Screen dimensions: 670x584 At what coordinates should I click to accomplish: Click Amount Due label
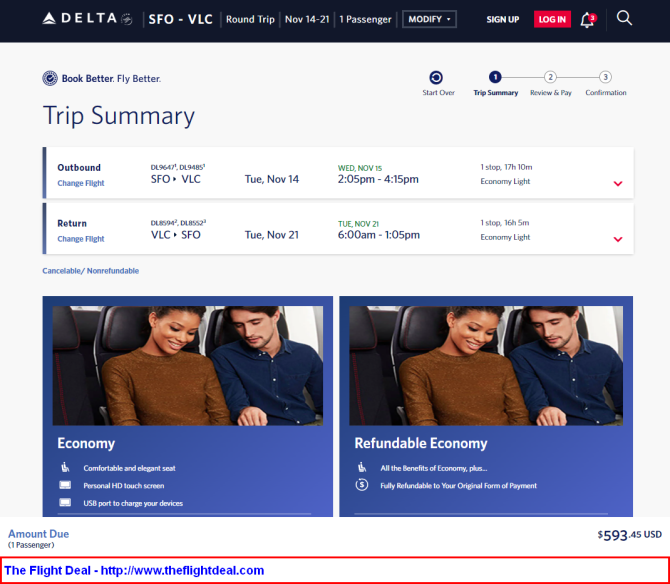38,534
